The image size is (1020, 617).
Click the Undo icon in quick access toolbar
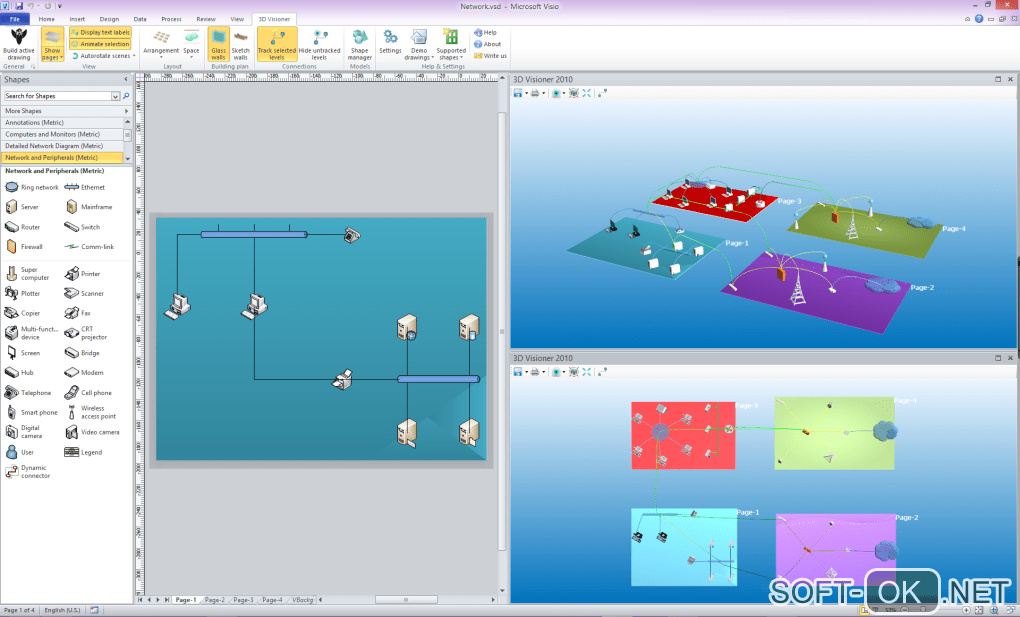(x=31, y=6)
